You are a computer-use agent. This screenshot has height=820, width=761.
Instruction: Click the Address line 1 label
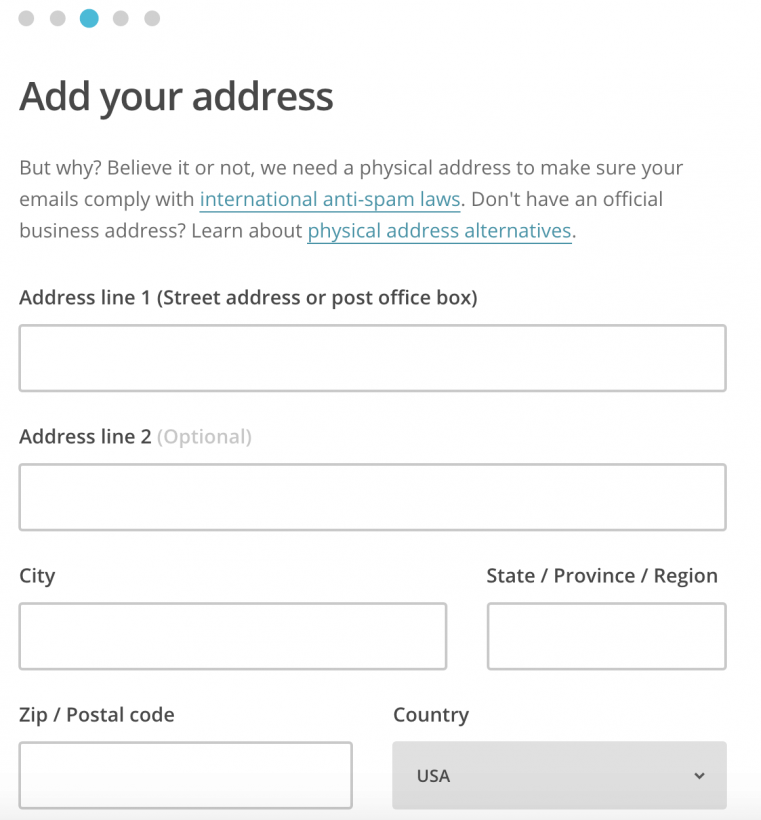click(247, 297)
